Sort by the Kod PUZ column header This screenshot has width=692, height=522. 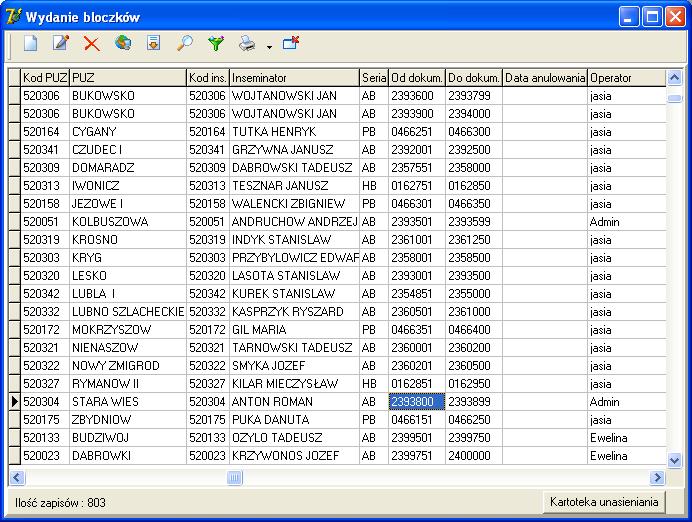pos(45,78)
